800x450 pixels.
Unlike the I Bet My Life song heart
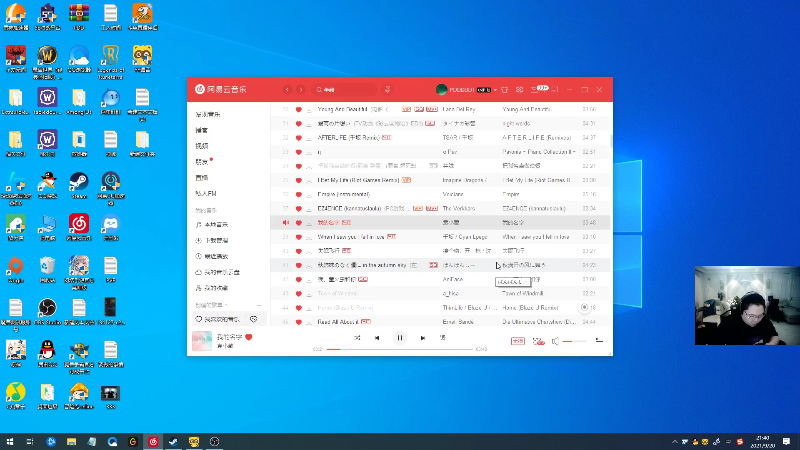[x=299, y=180]
